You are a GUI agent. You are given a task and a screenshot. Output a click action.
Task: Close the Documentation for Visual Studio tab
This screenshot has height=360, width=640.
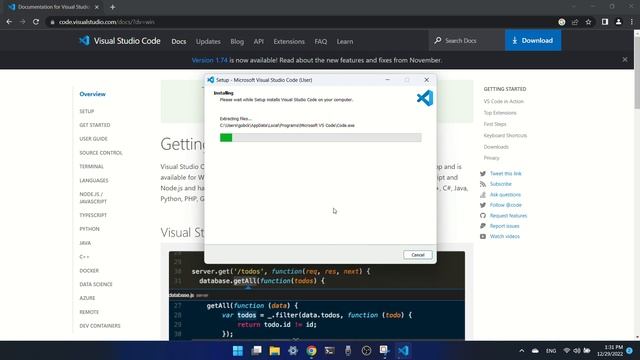pyautogui.click(x=97, y=7)
